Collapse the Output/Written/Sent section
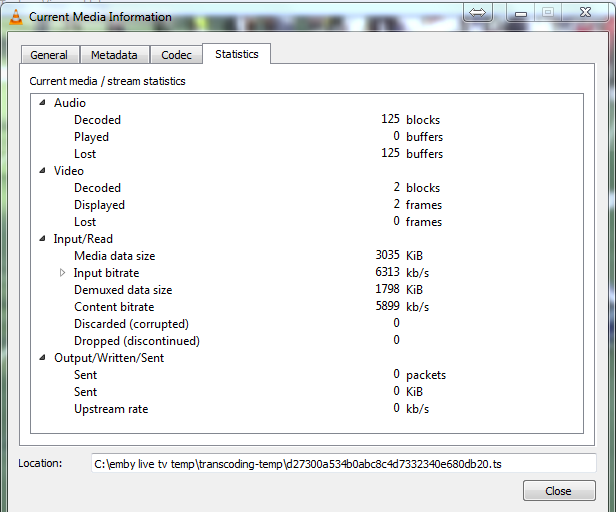The height and width of the screenshot is (512, 616). 42,358
